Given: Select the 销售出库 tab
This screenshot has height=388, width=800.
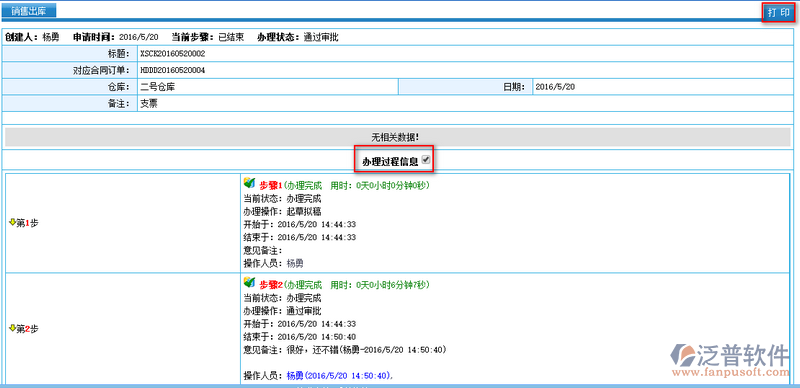Looking at the screenshot, I should click(x=29, y=11).
